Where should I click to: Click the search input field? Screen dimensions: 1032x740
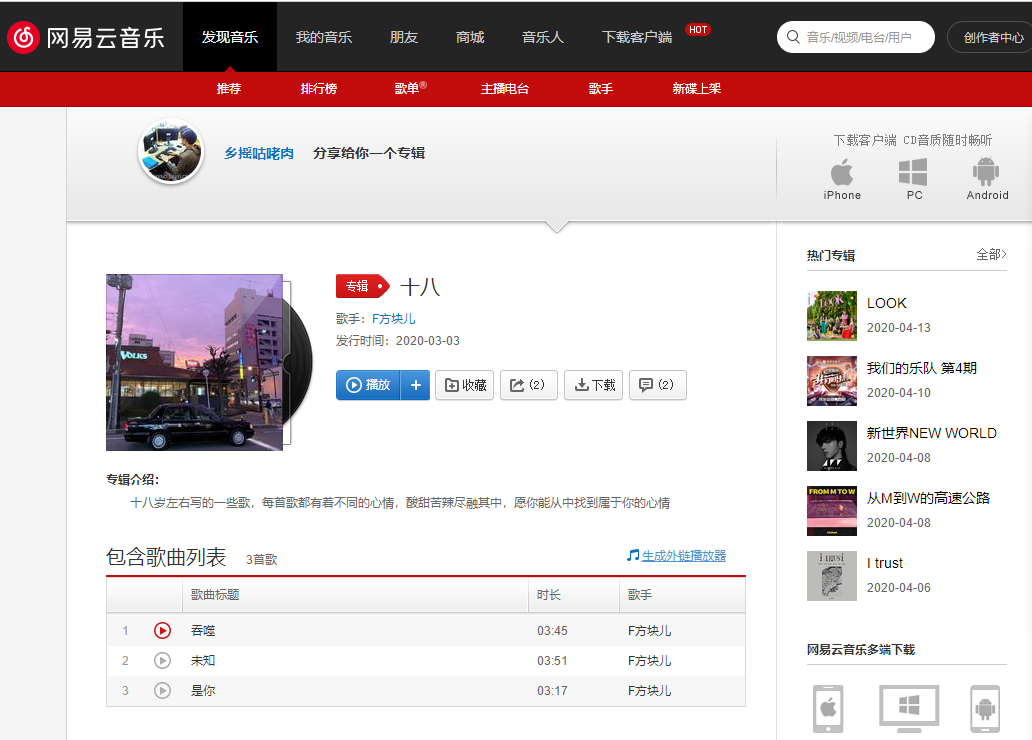point(865,37)
